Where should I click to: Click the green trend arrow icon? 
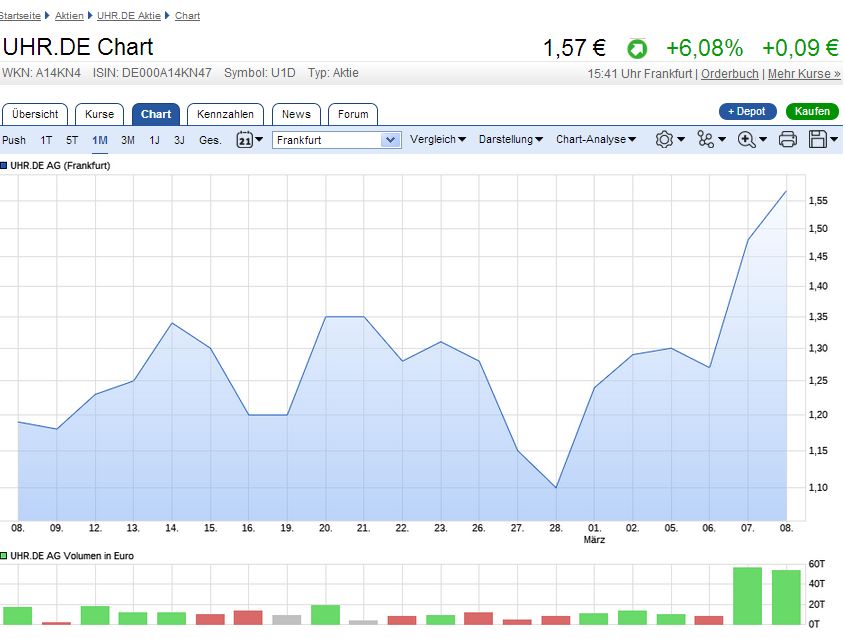(636, 49)
